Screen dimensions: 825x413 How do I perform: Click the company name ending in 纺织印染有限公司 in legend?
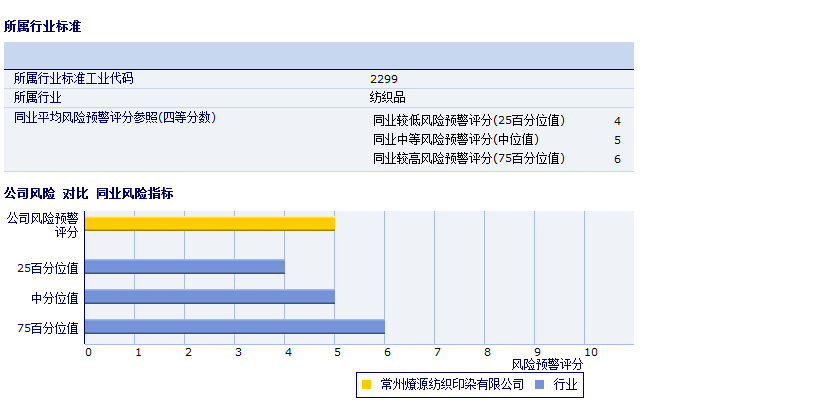452,384
